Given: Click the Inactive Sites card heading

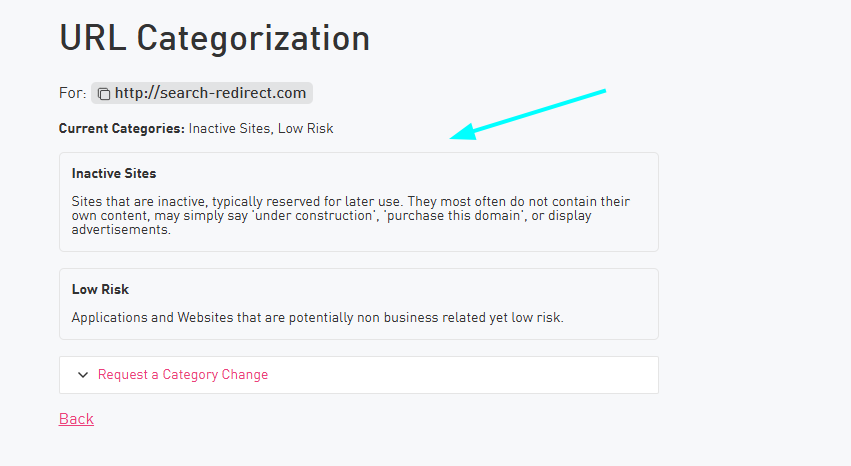Looking at the screenshot, I should coord(114,173).
